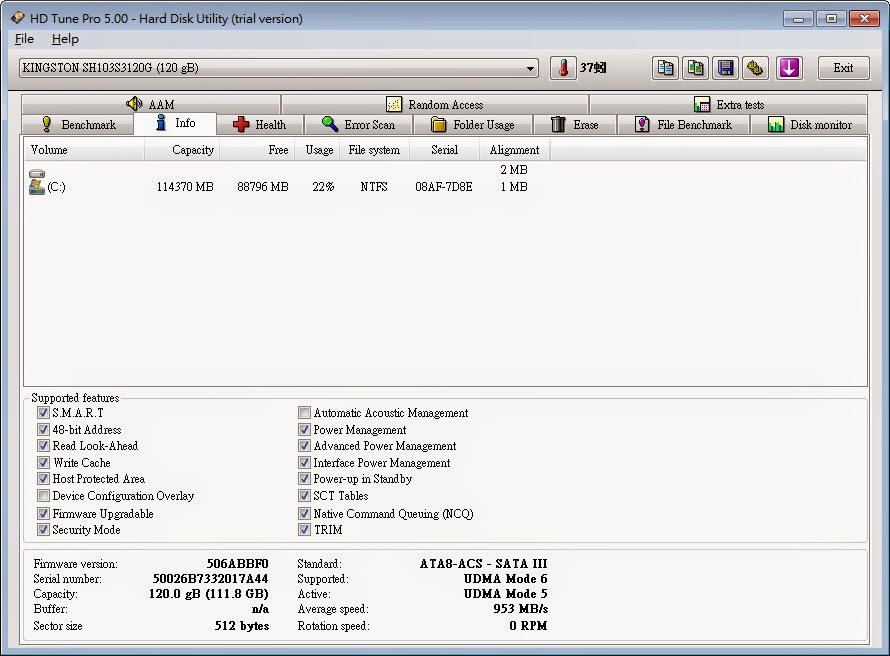Open the Folder Usage tab
The height and width of the screenshot is (656, 890).
tap(472, 124)
